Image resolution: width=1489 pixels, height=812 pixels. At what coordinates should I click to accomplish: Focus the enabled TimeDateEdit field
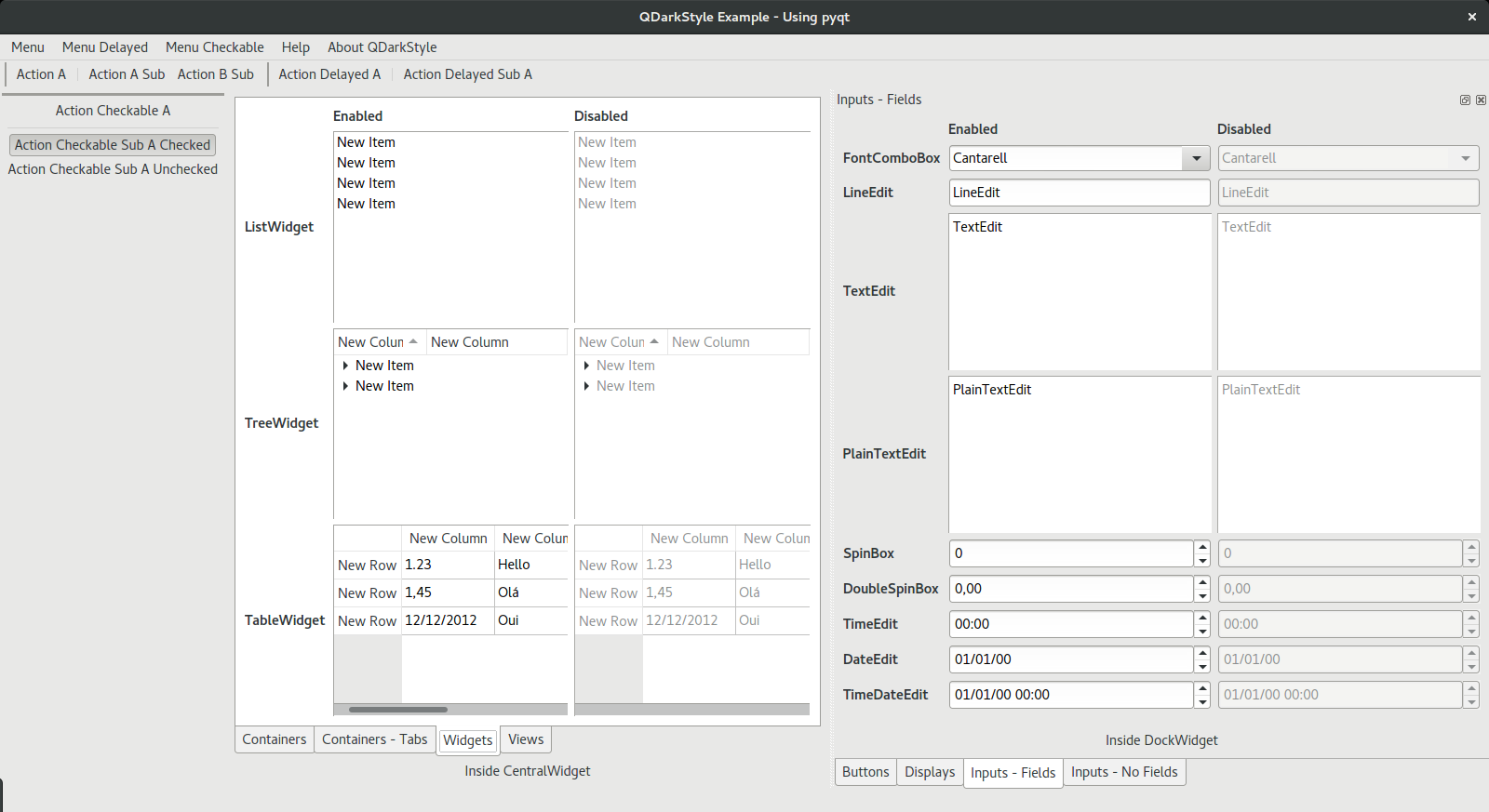click(x=1071, y=695)
